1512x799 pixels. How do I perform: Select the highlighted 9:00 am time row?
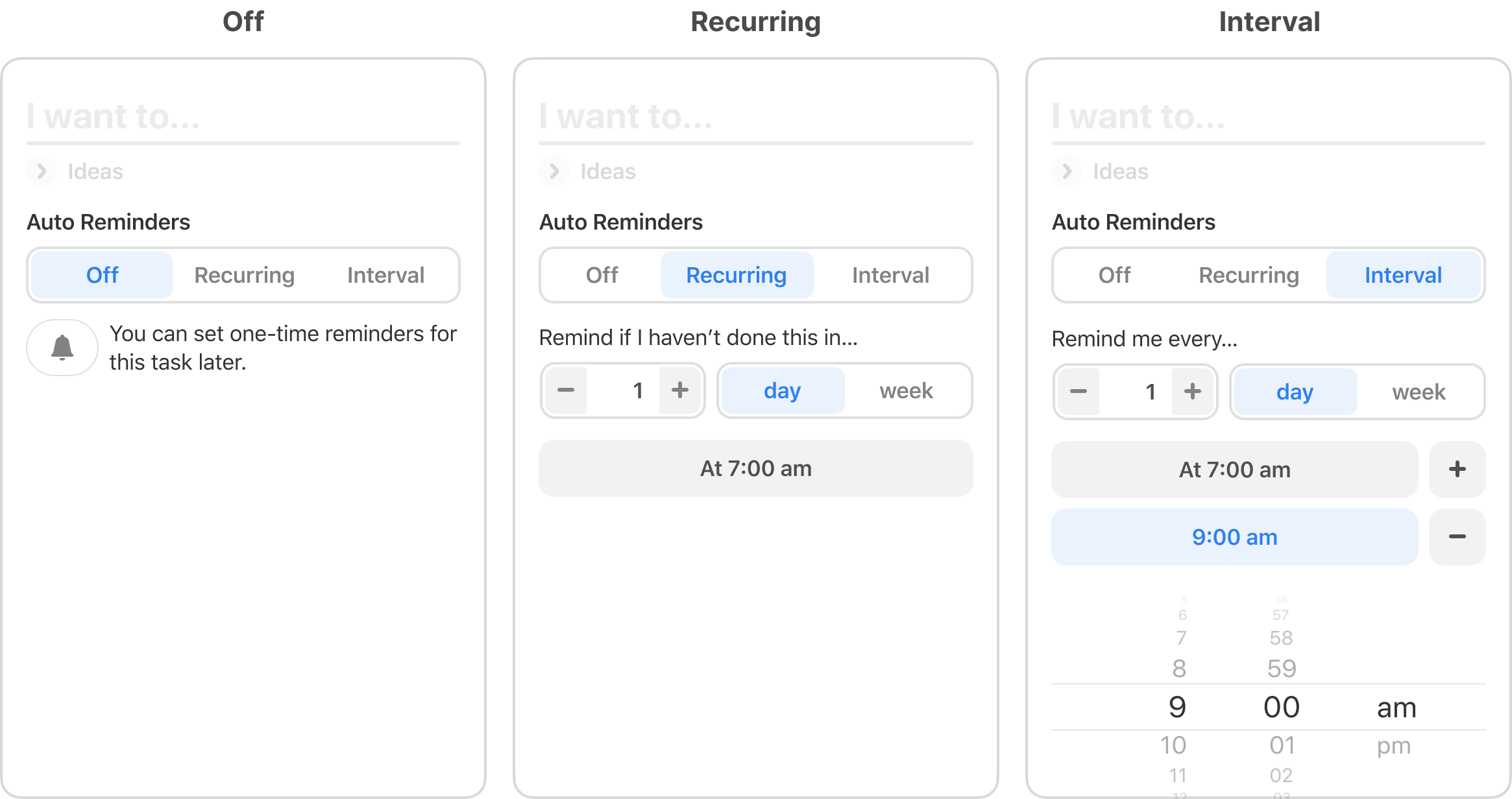1235,537
